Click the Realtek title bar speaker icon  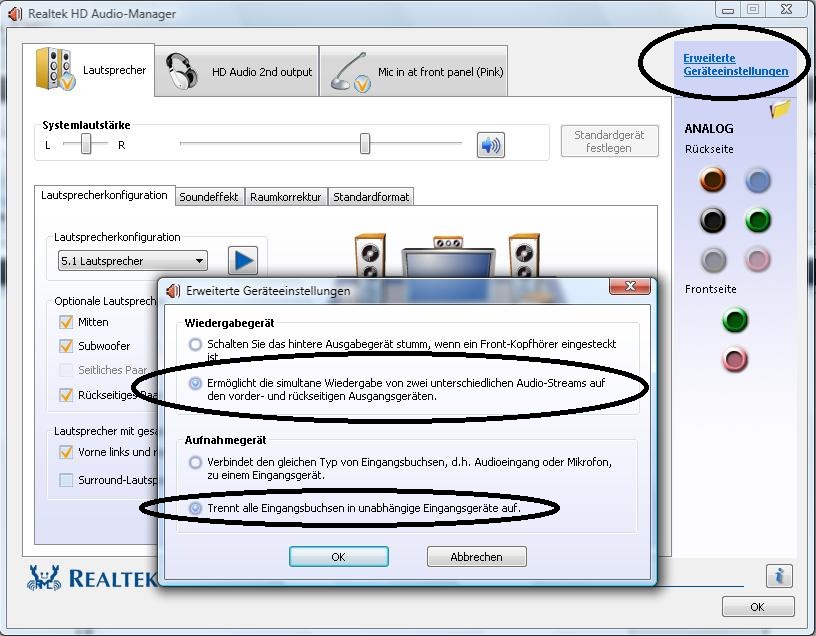tap(15, 14)
